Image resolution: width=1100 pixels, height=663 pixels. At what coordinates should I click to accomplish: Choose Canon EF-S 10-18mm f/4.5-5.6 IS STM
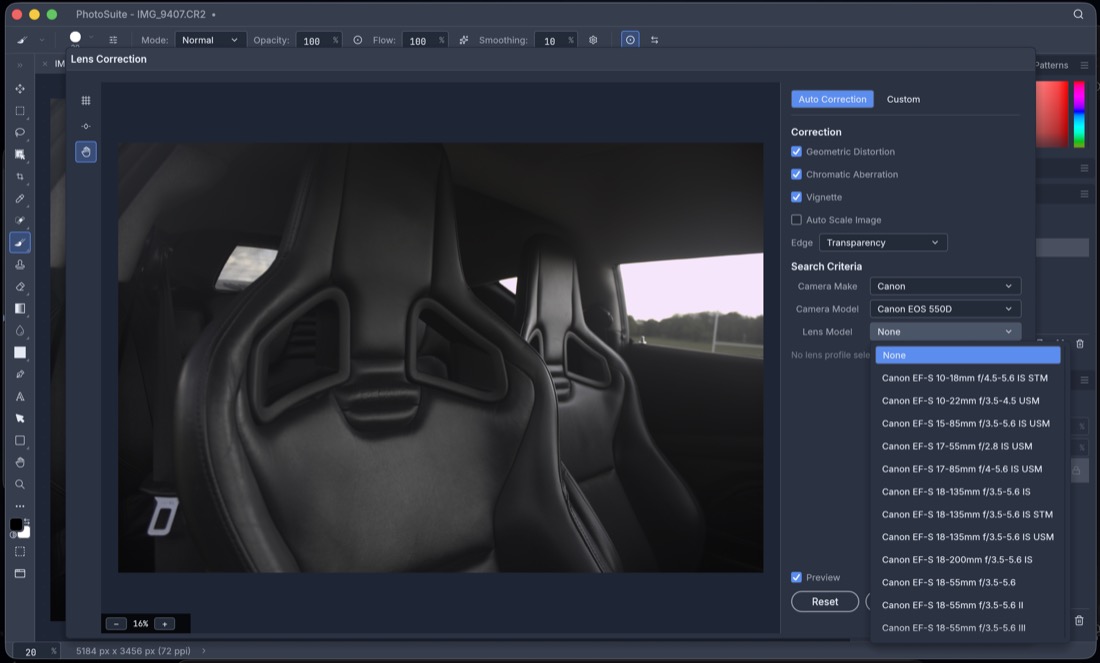[967, 378]
